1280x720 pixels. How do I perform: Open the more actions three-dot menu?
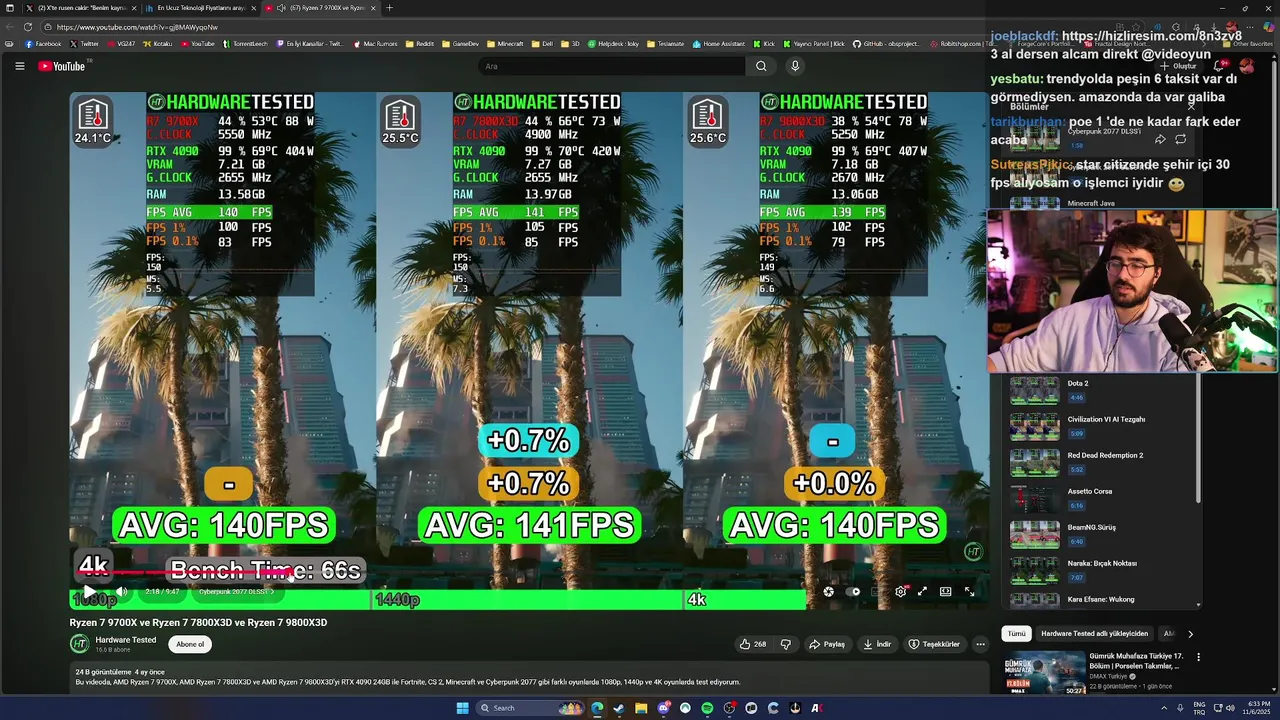(980, 644)
